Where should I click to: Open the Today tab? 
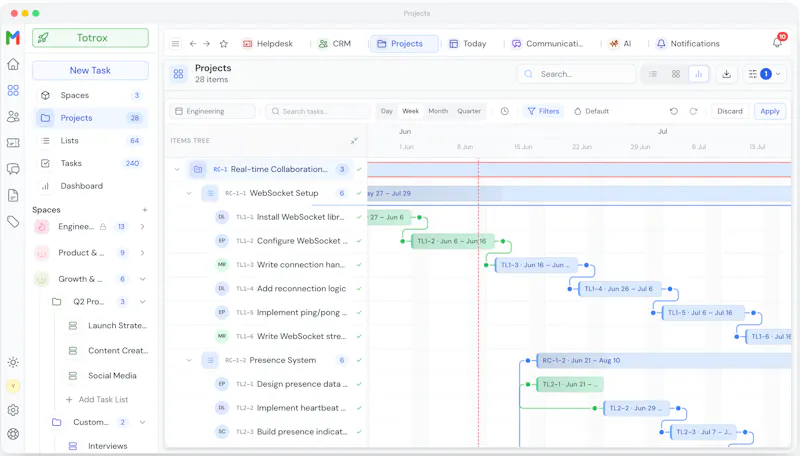[x=467, y=44]
